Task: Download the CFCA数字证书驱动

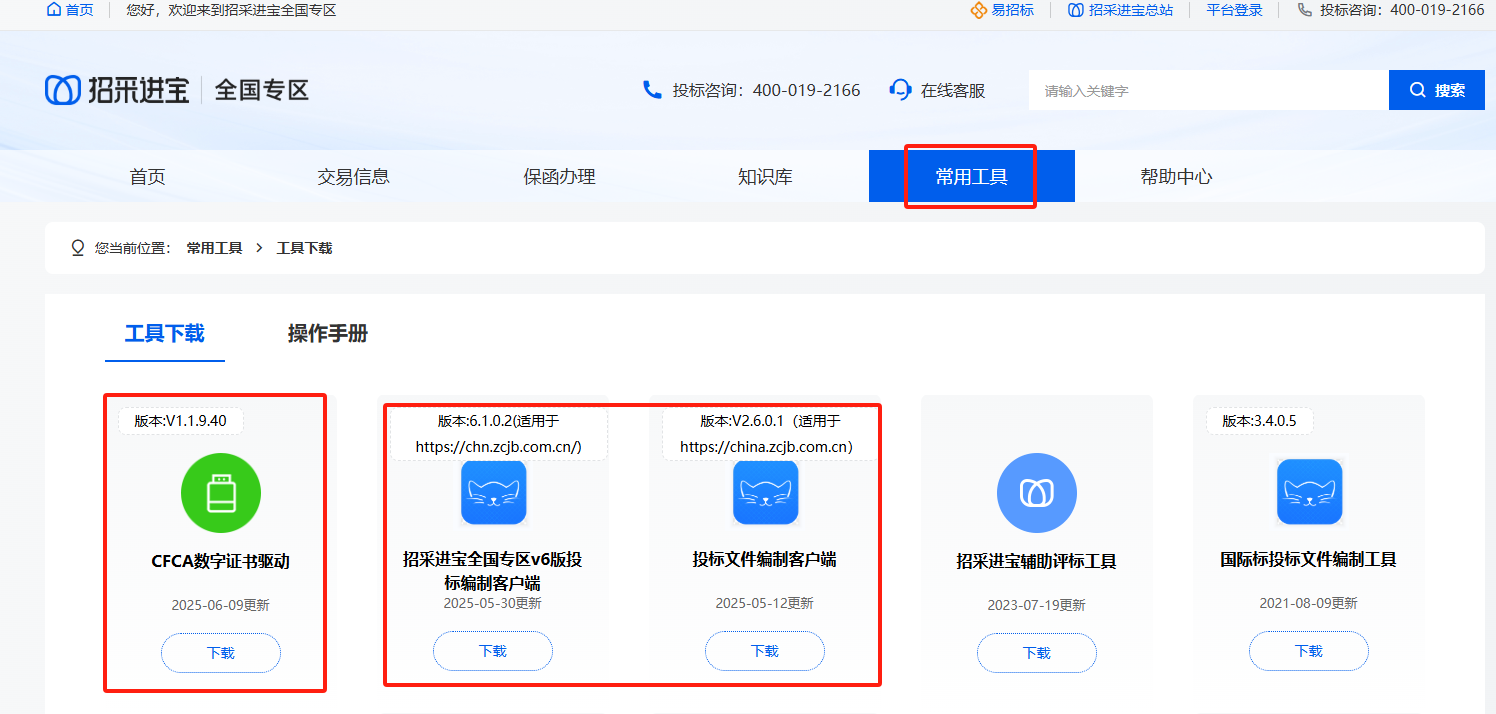Action: 221,653
